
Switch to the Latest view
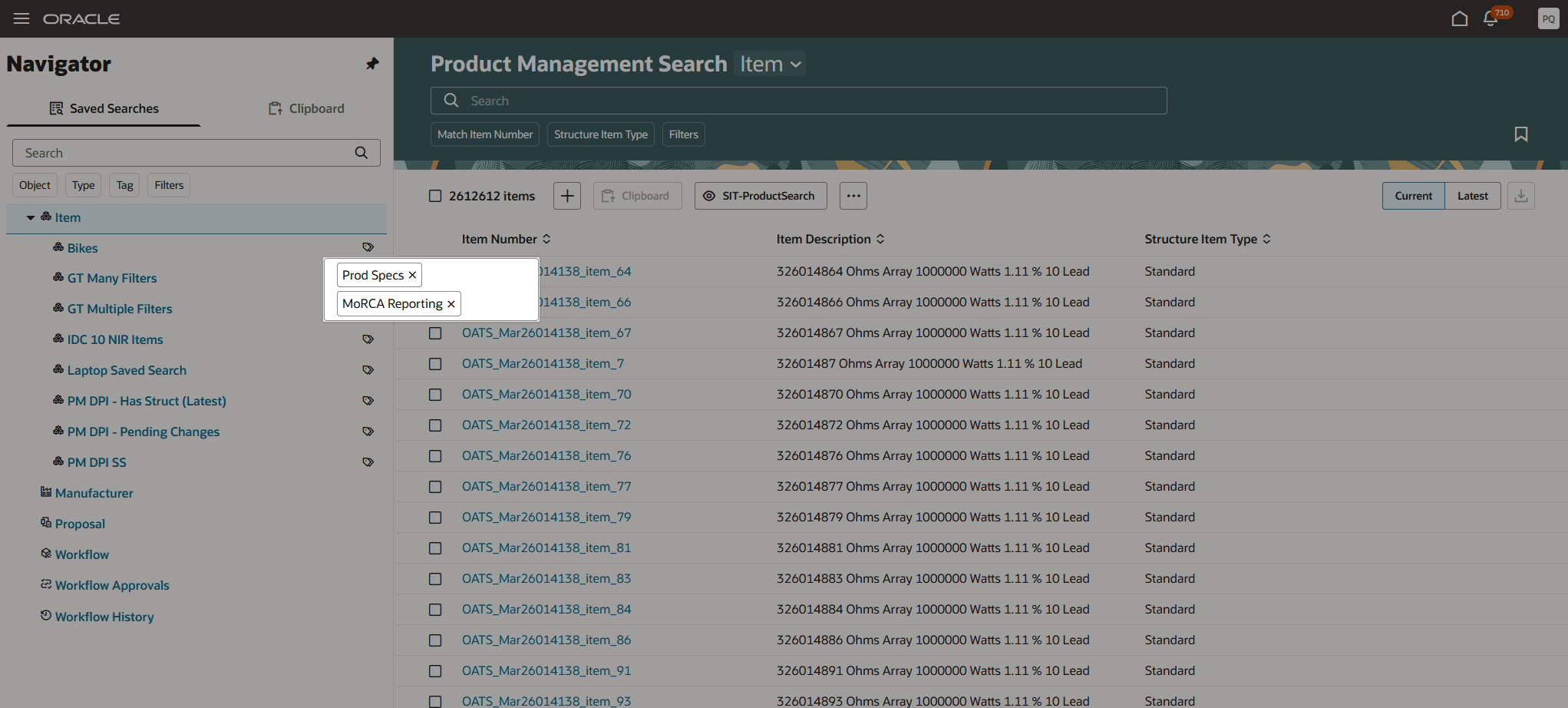[1472, 196]
